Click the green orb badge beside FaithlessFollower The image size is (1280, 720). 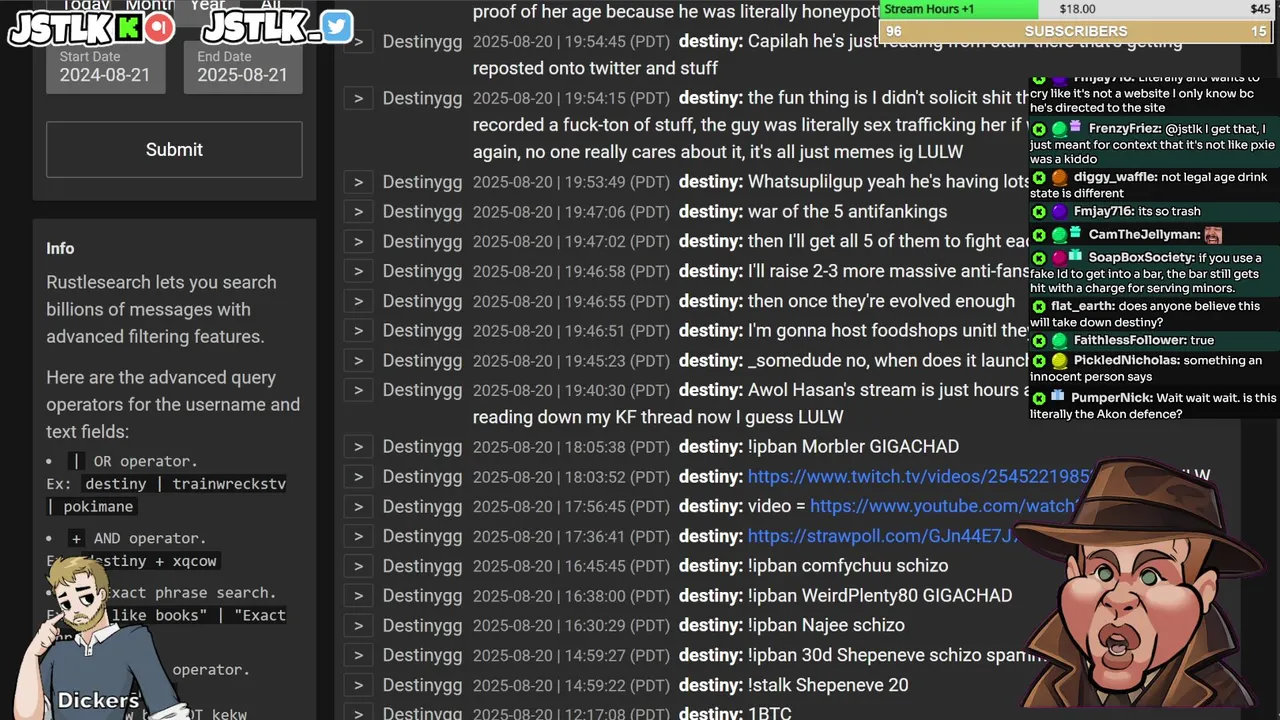[x=1059, y=340]
